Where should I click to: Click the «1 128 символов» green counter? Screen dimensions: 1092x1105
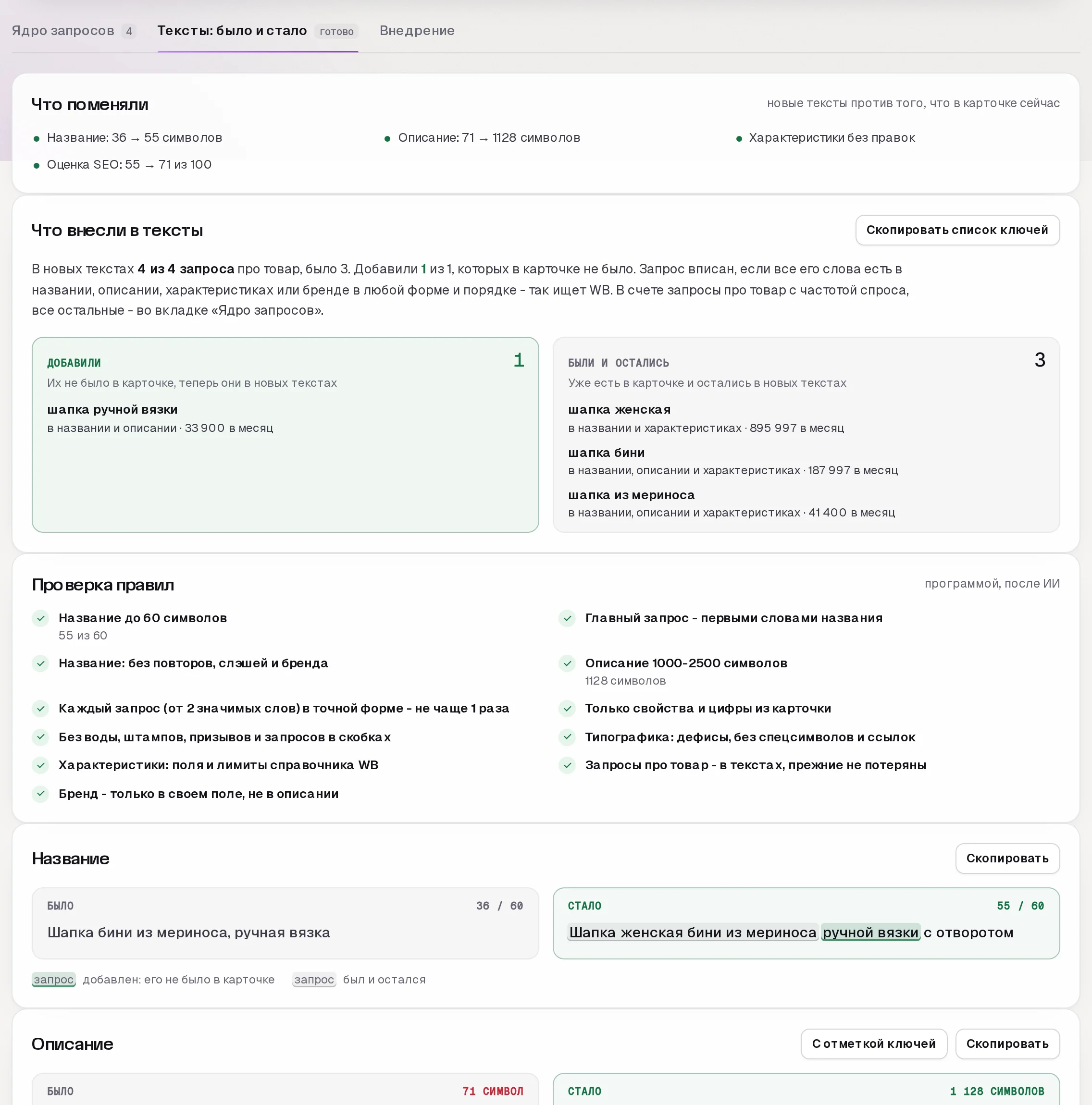pyautogui.click(x=997, y=1091)
